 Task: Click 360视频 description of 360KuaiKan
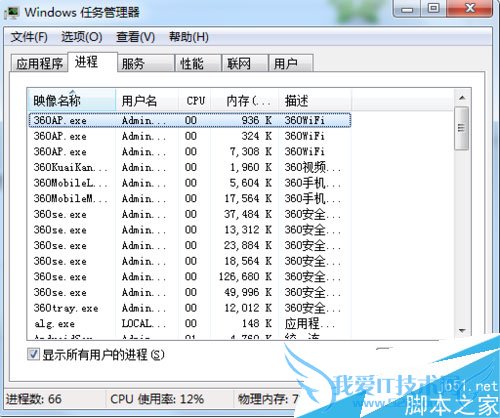312,167
